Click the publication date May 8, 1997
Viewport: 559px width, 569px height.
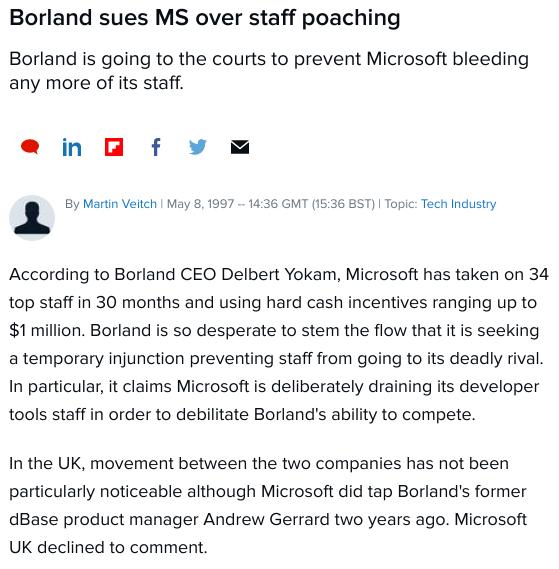pyautogui.click(x=200, y=204)
